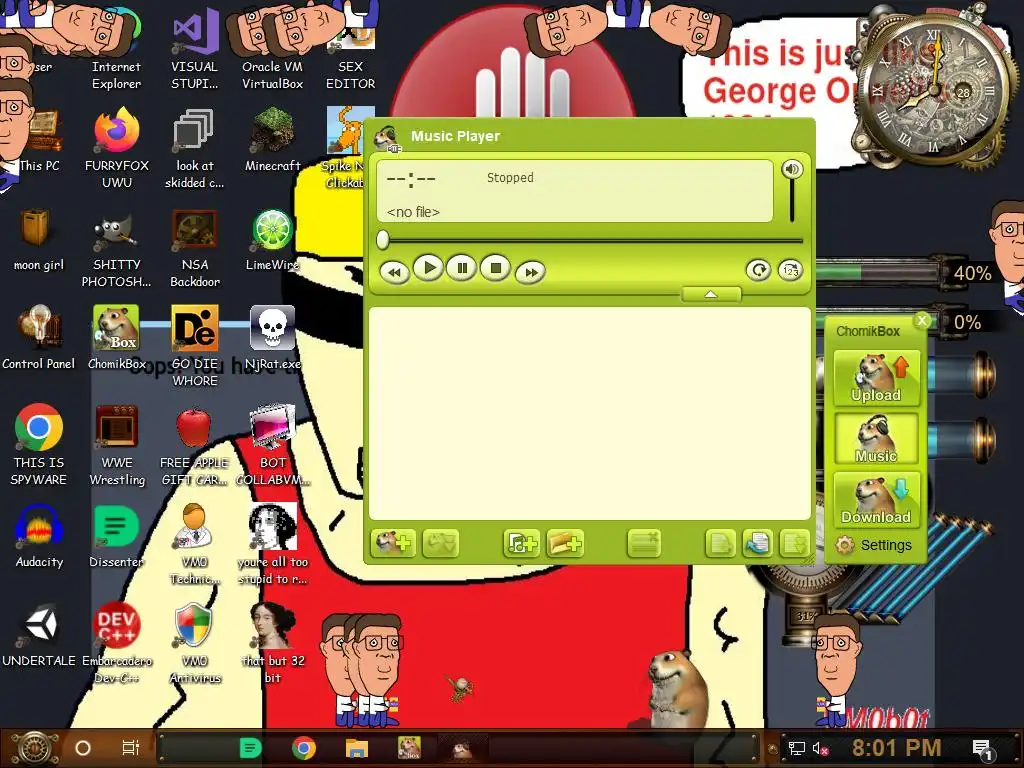Select the THIS IS SPYWARE Chrome icon
The image size is (1024, 768).
pos(39,445)
